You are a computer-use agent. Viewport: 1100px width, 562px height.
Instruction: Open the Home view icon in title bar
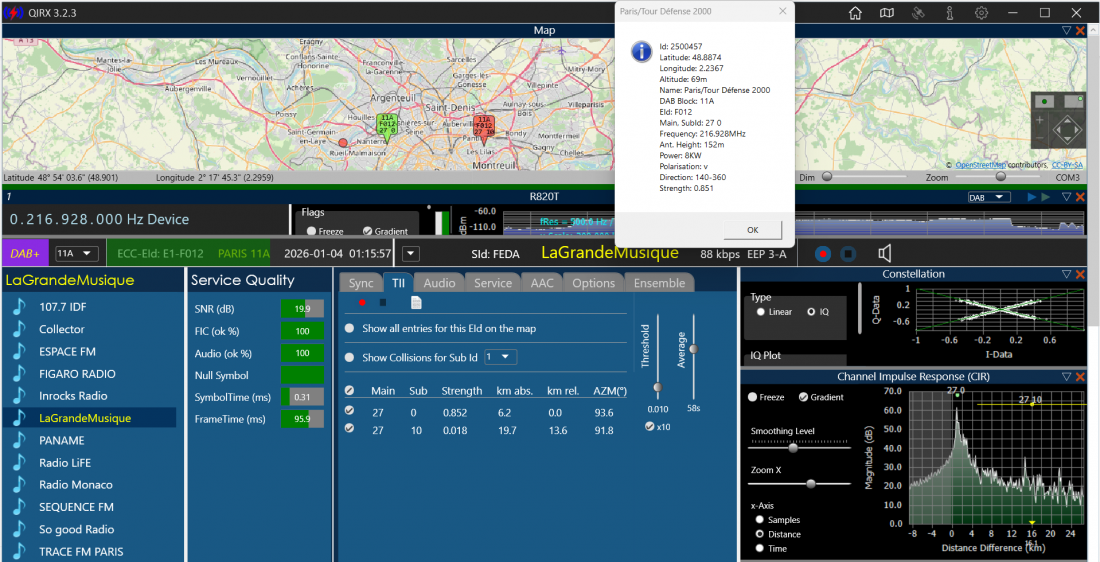click(x=855, y=13)
